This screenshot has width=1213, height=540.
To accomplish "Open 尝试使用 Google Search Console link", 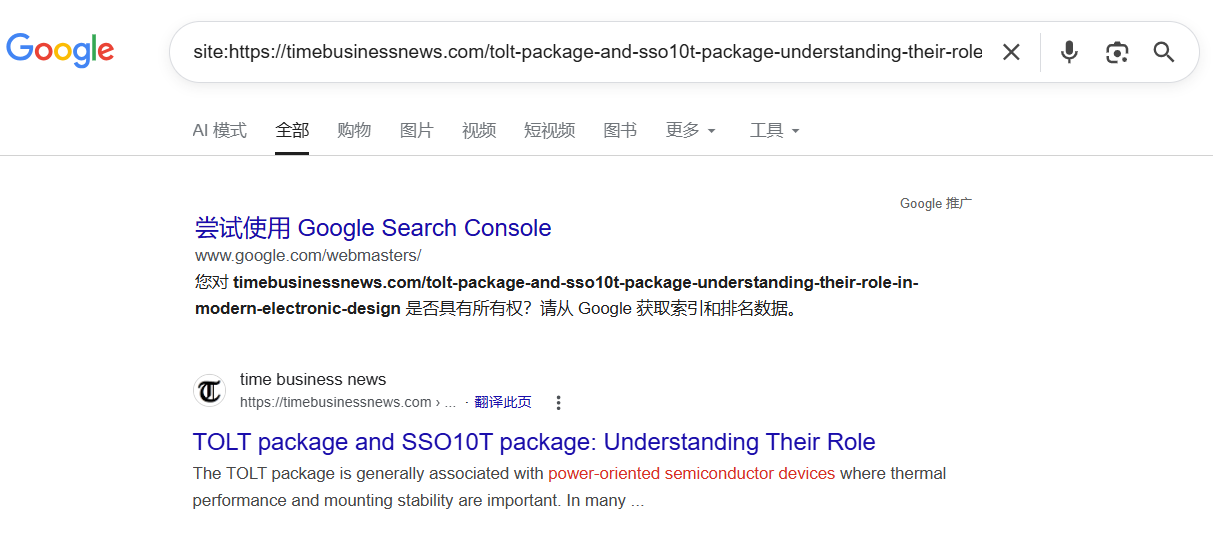I will (373, 228).
